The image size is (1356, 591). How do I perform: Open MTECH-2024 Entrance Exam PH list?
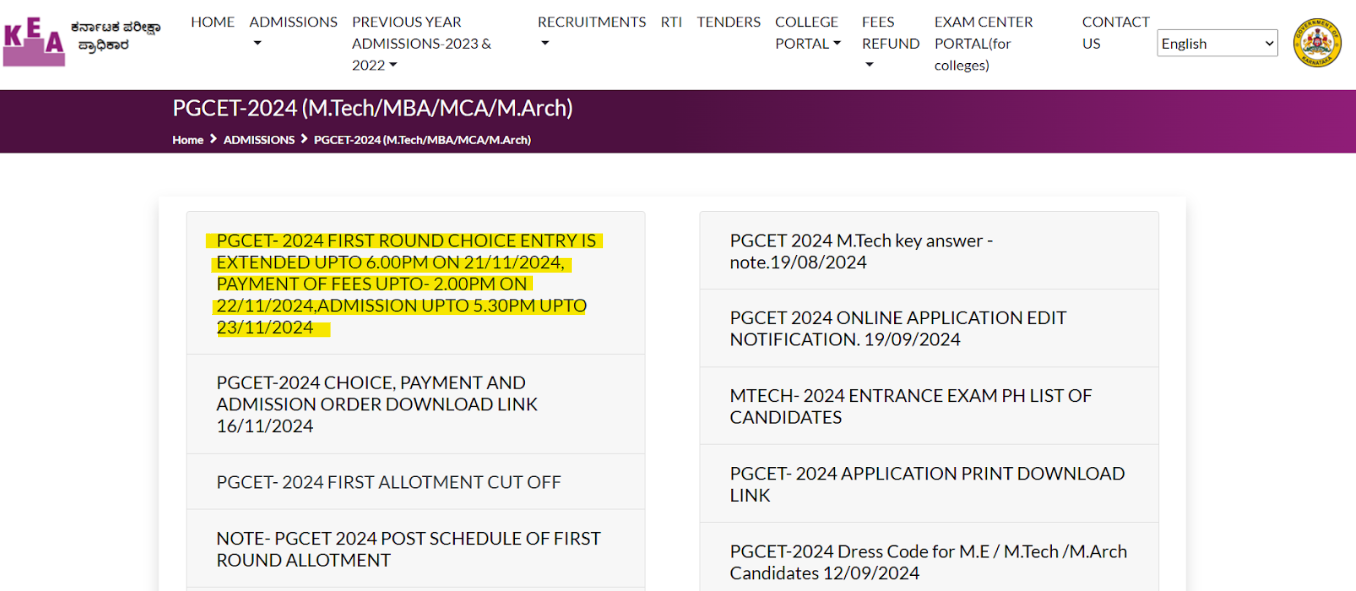tap(910, 406)
